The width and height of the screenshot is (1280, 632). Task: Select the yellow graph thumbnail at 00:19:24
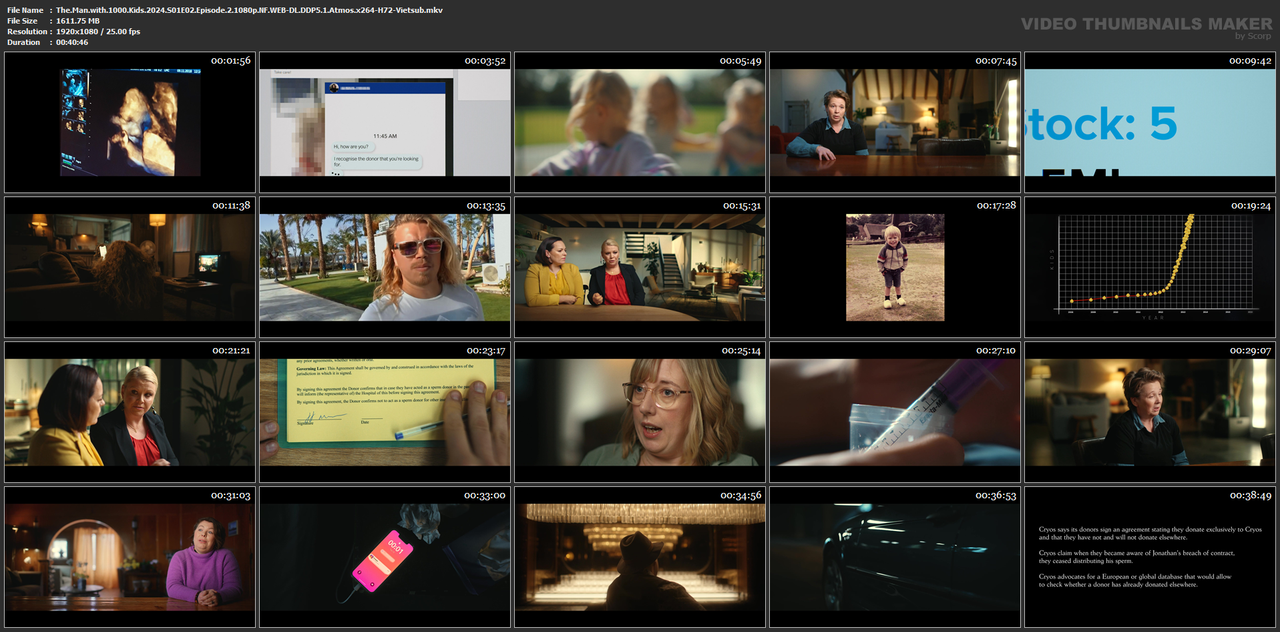[x=1150, y=267]
